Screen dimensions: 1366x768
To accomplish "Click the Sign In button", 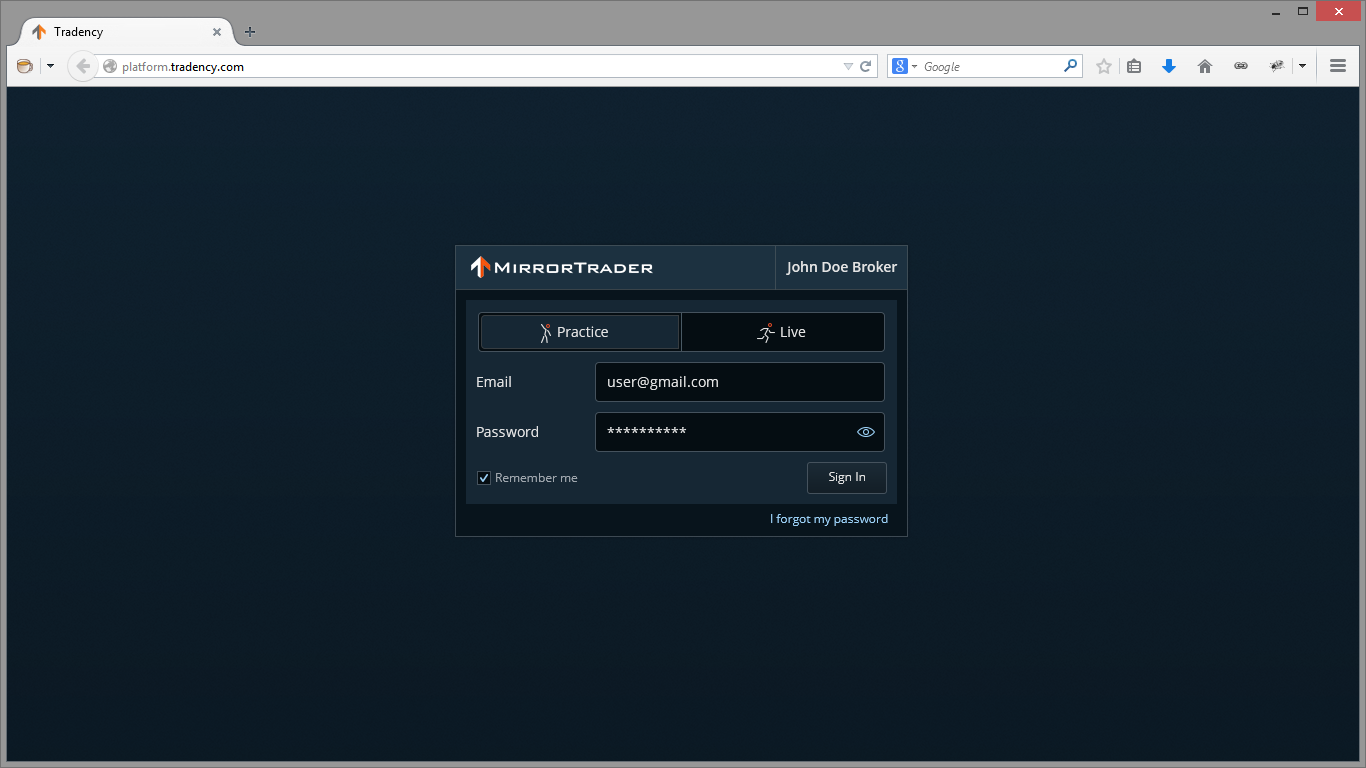I will point(847,477).
